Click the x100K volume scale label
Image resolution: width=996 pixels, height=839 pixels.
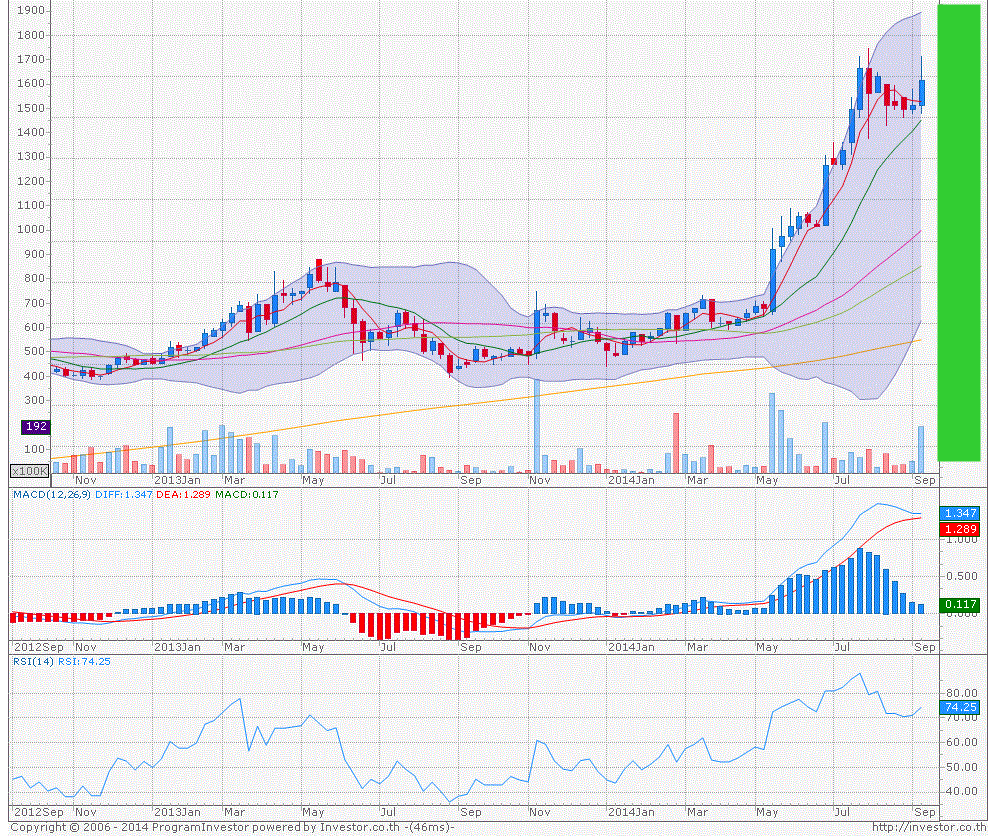(x=29, y=471)
